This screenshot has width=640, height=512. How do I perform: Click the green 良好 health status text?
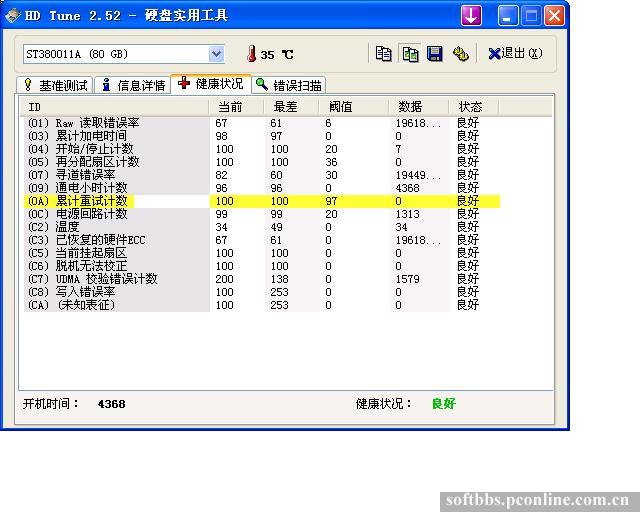[444, 404]
